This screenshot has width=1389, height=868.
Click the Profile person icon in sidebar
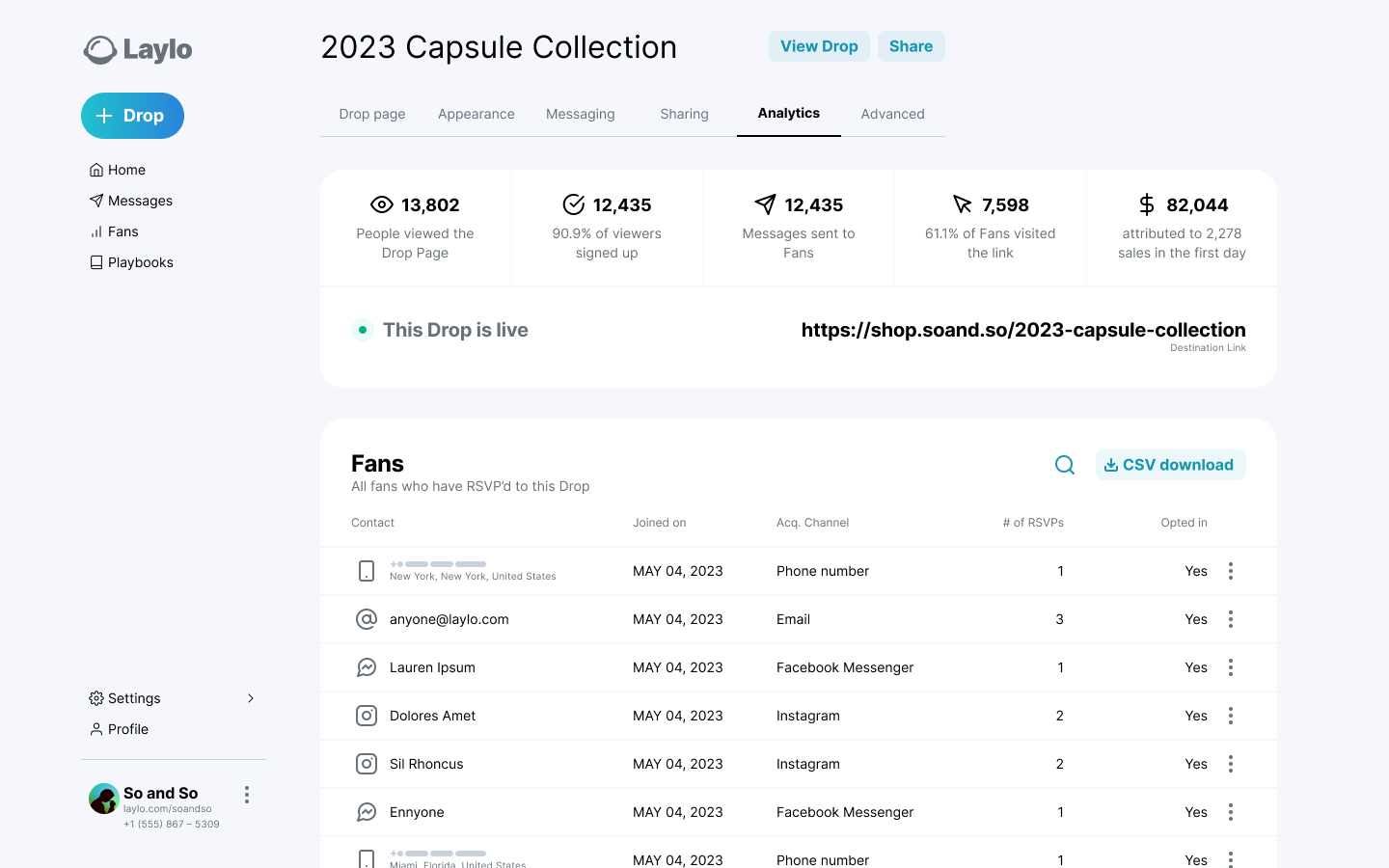pos(96,729)
